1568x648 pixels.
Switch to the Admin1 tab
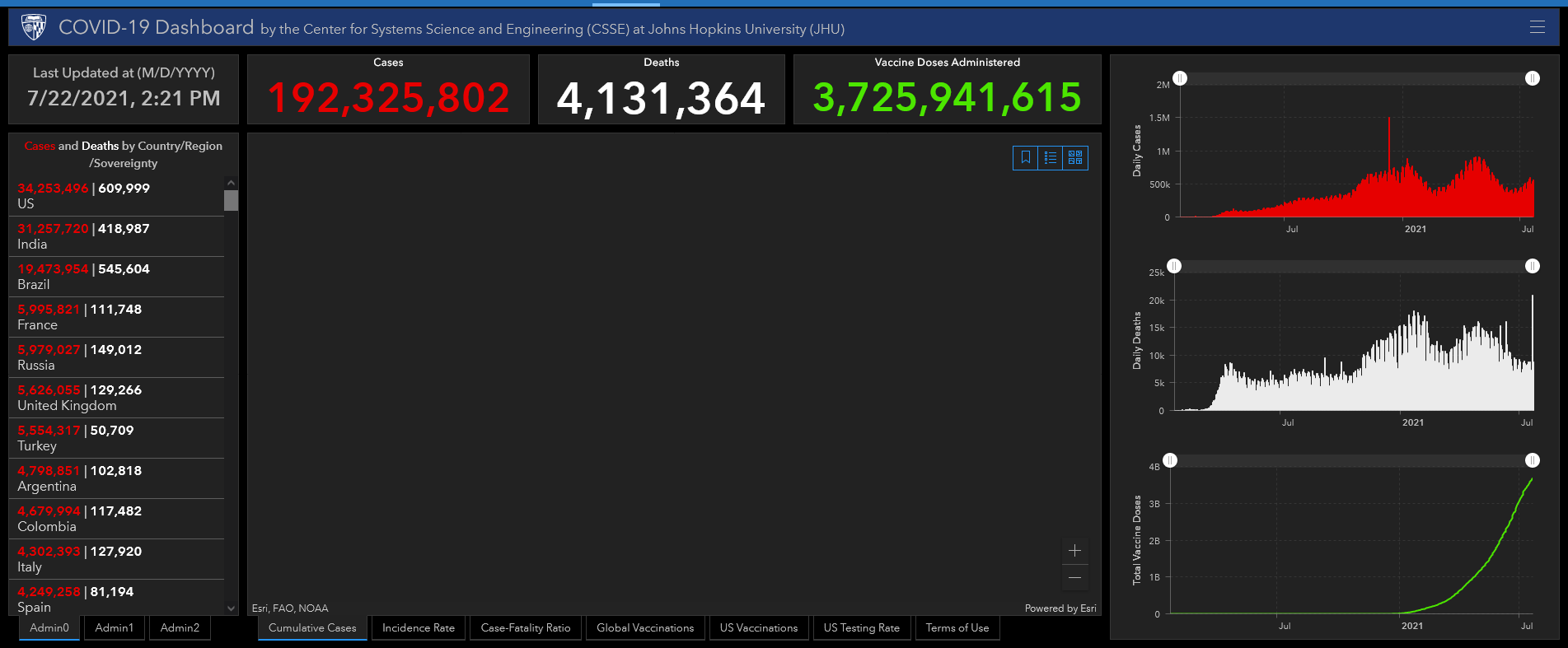point(115,628)
